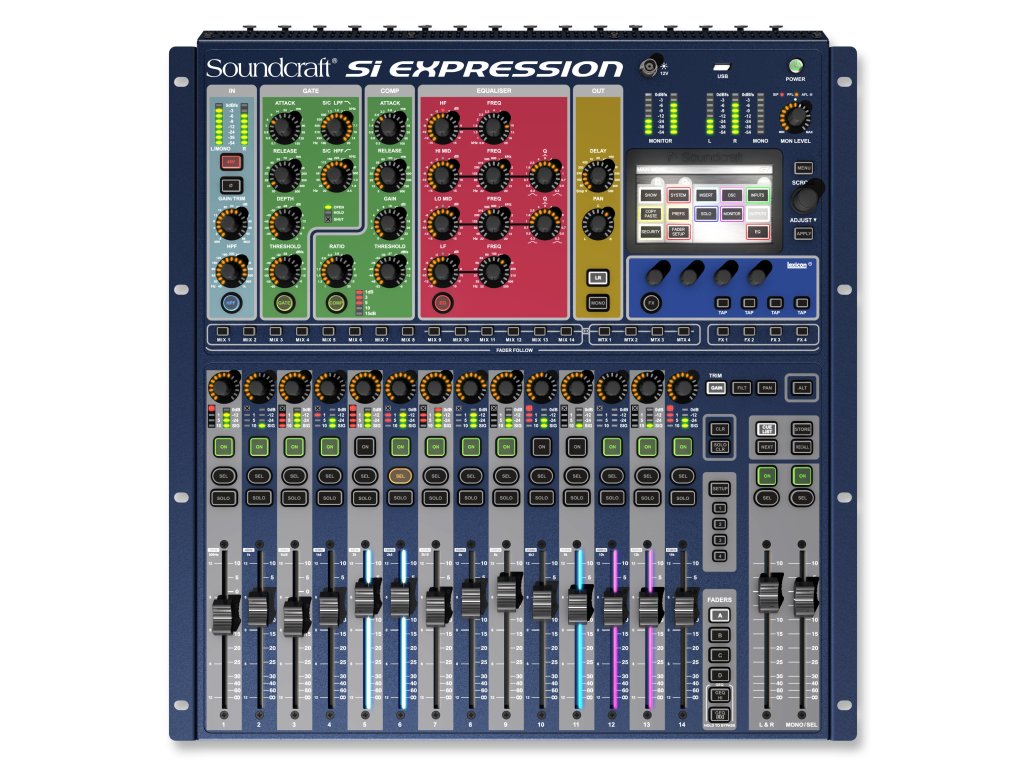Click the GEQ LO key
The image size is (1024, 768).
(x=720, y=714)
